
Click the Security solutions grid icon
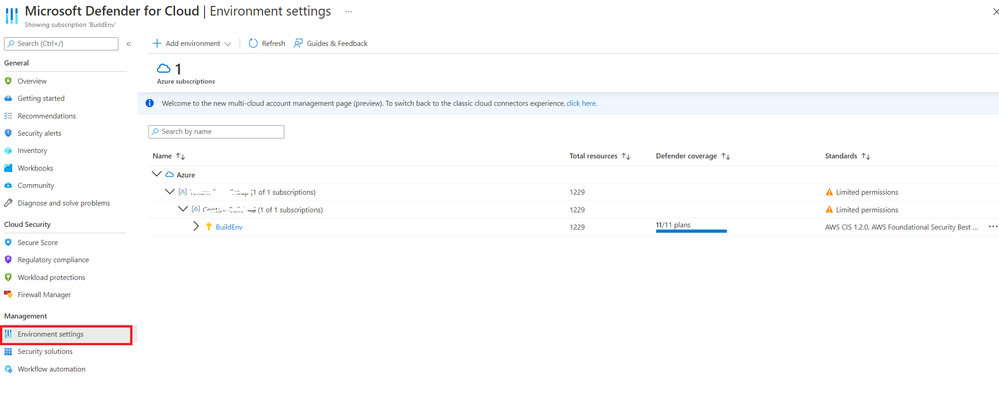coord(8,352)
